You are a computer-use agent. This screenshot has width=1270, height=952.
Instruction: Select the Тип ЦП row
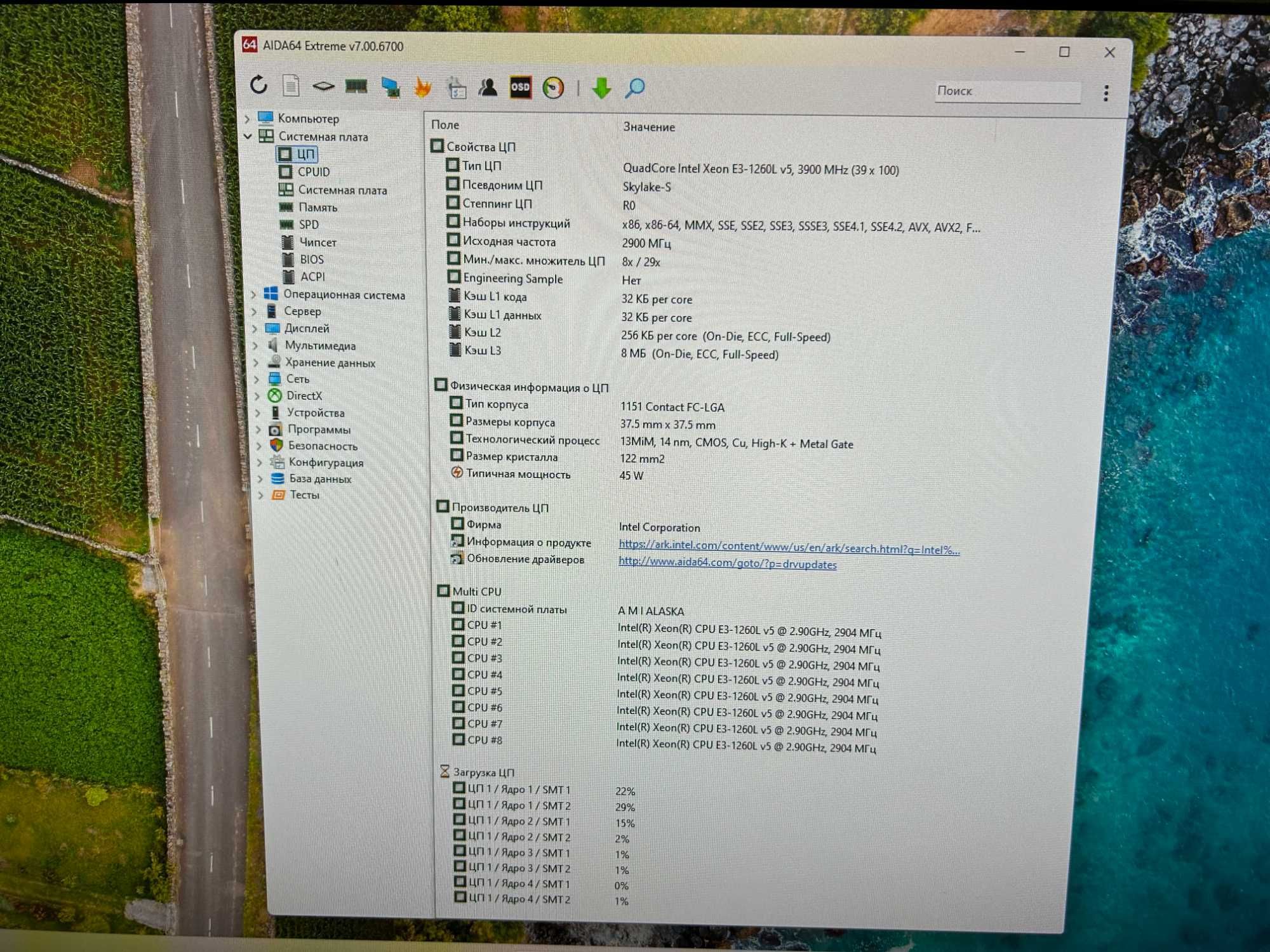[x=673, y=167]
